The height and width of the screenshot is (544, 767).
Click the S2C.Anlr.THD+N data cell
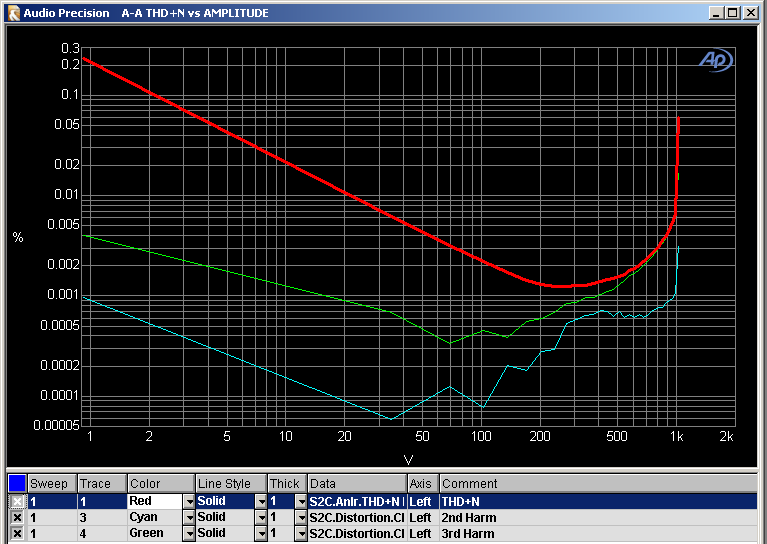[x=356, y=501]
